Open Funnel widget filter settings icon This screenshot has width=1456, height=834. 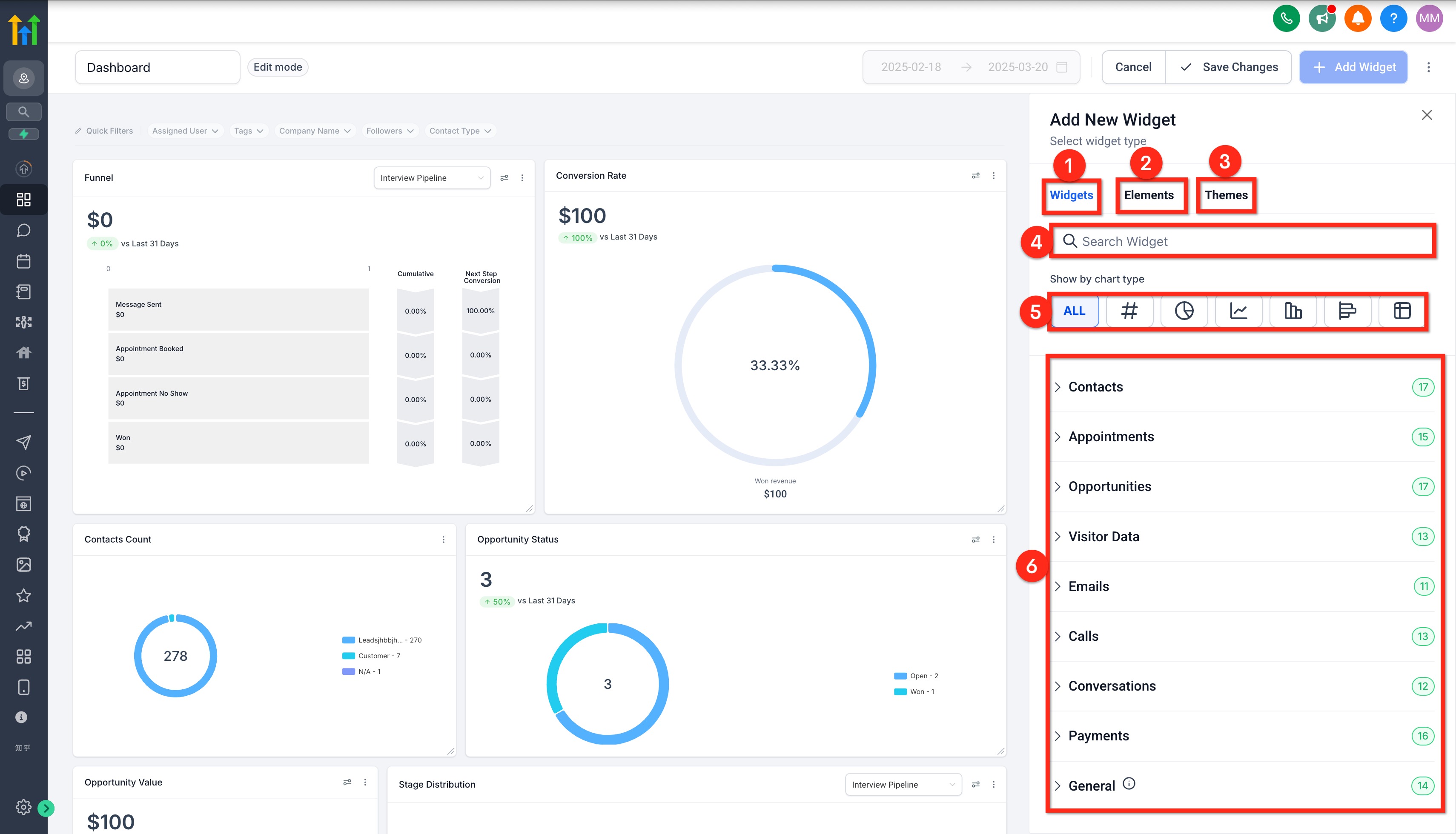pyautogui.click(x=504, y=178)
